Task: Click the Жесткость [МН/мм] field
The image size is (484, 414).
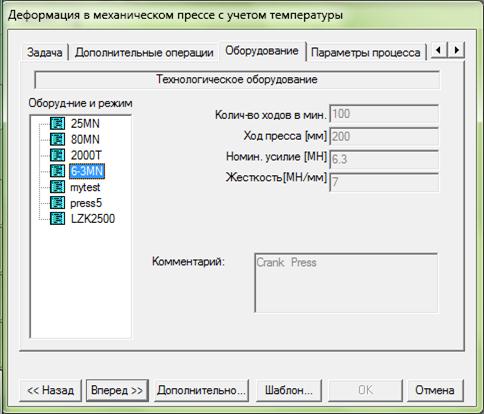Action: pyautogui.click(x=384, y=182)
